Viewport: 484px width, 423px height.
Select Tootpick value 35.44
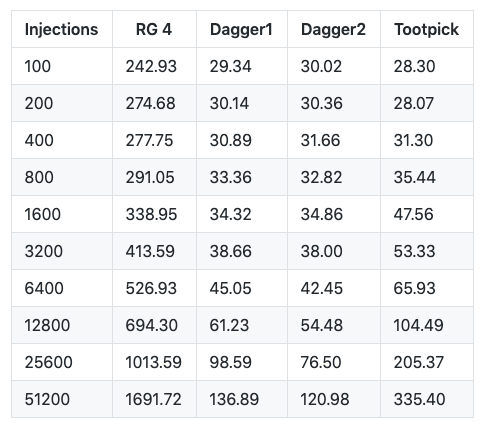(415, 177)
